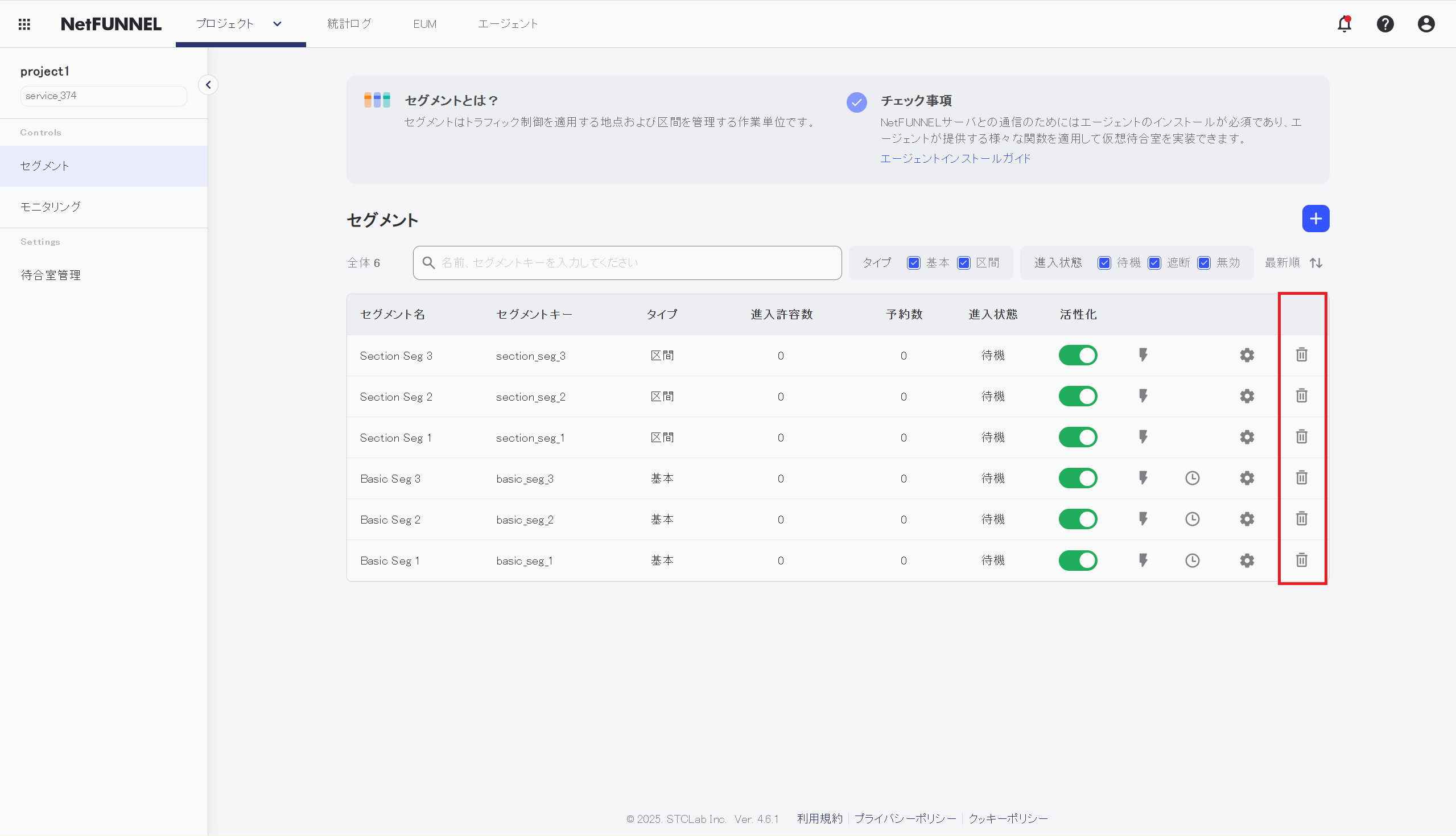Add a new segment with plus button
Image resolution: width=1456 pixels, height=836 pixels.
click(1315, 219)
